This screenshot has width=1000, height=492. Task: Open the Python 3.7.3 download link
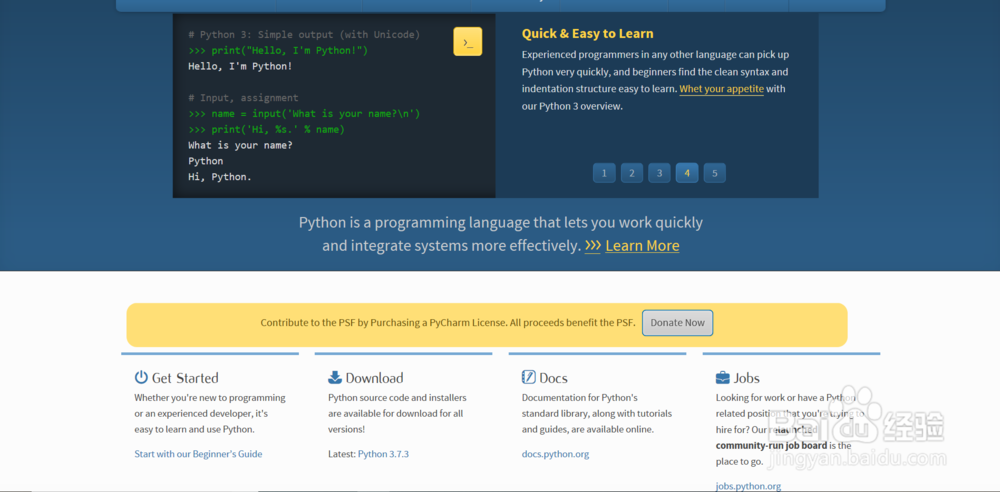tap(383, 454)
